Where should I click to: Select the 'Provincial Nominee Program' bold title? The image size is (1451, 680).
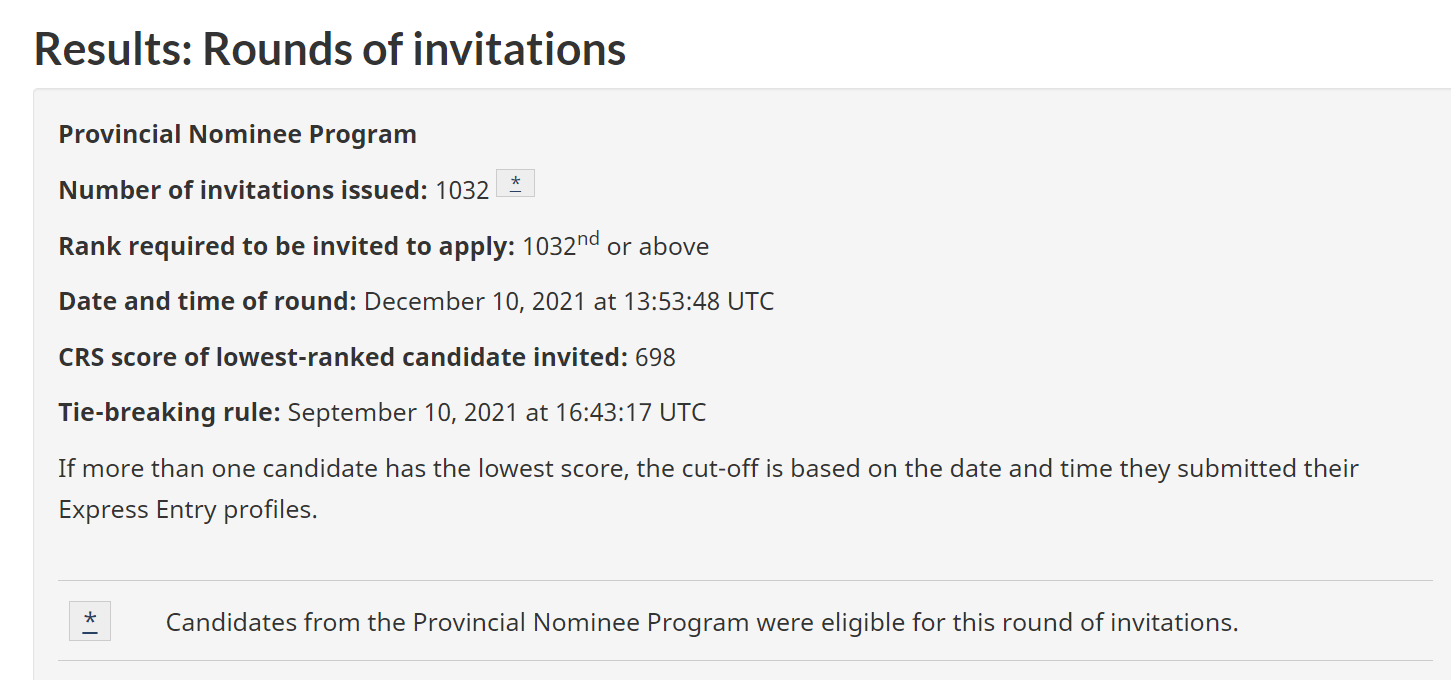238,134
